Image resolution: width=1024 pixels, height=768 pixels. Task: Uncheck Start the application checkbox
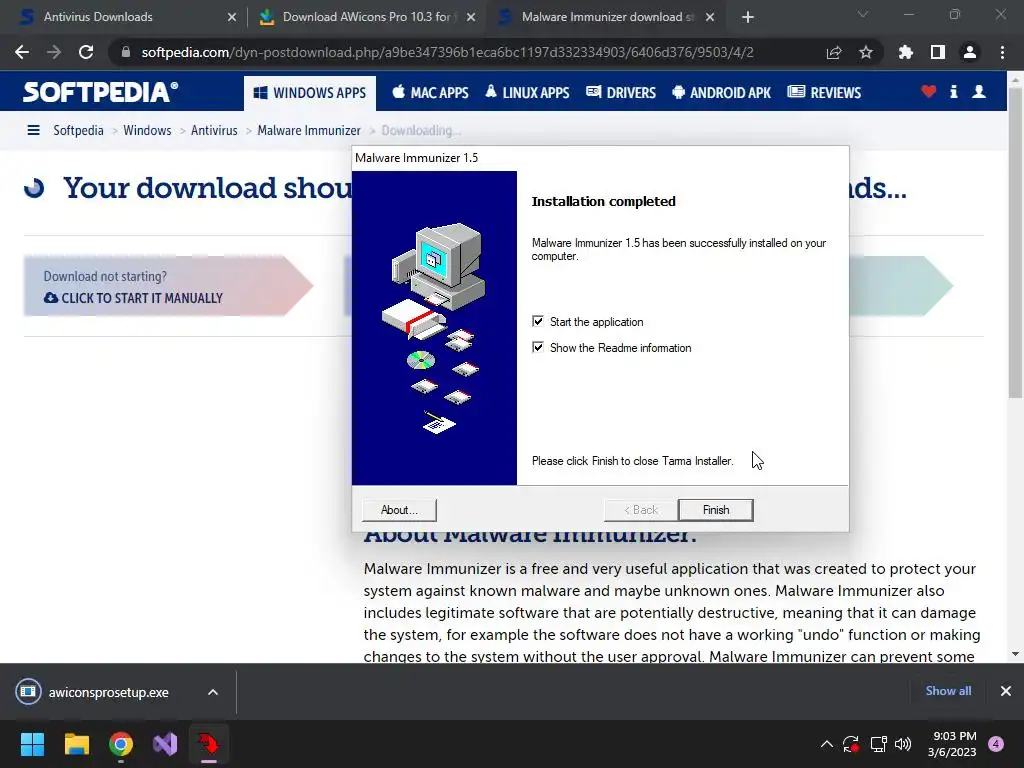click(x=537, y=321)
